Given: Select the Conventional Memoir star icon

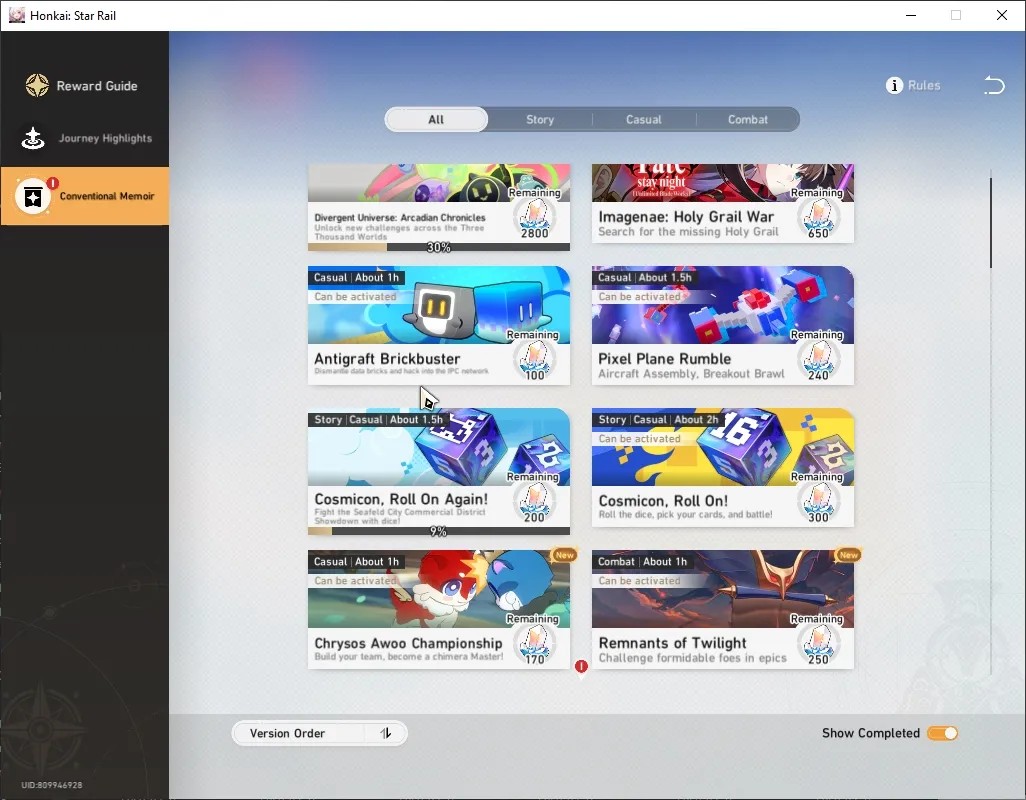Looking at the screenshot, I should [33, 196].
